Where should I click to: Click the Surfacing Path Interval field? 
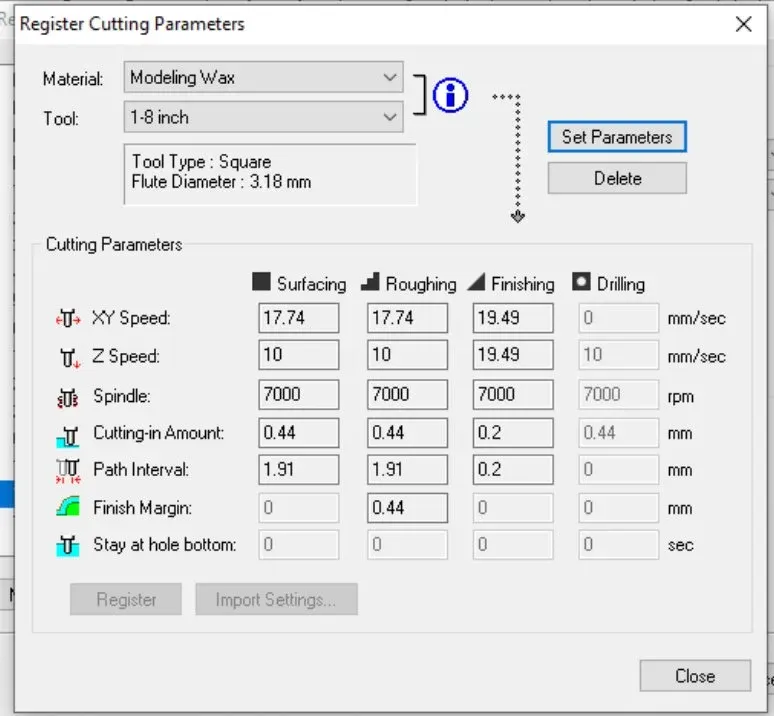(299, 469)
